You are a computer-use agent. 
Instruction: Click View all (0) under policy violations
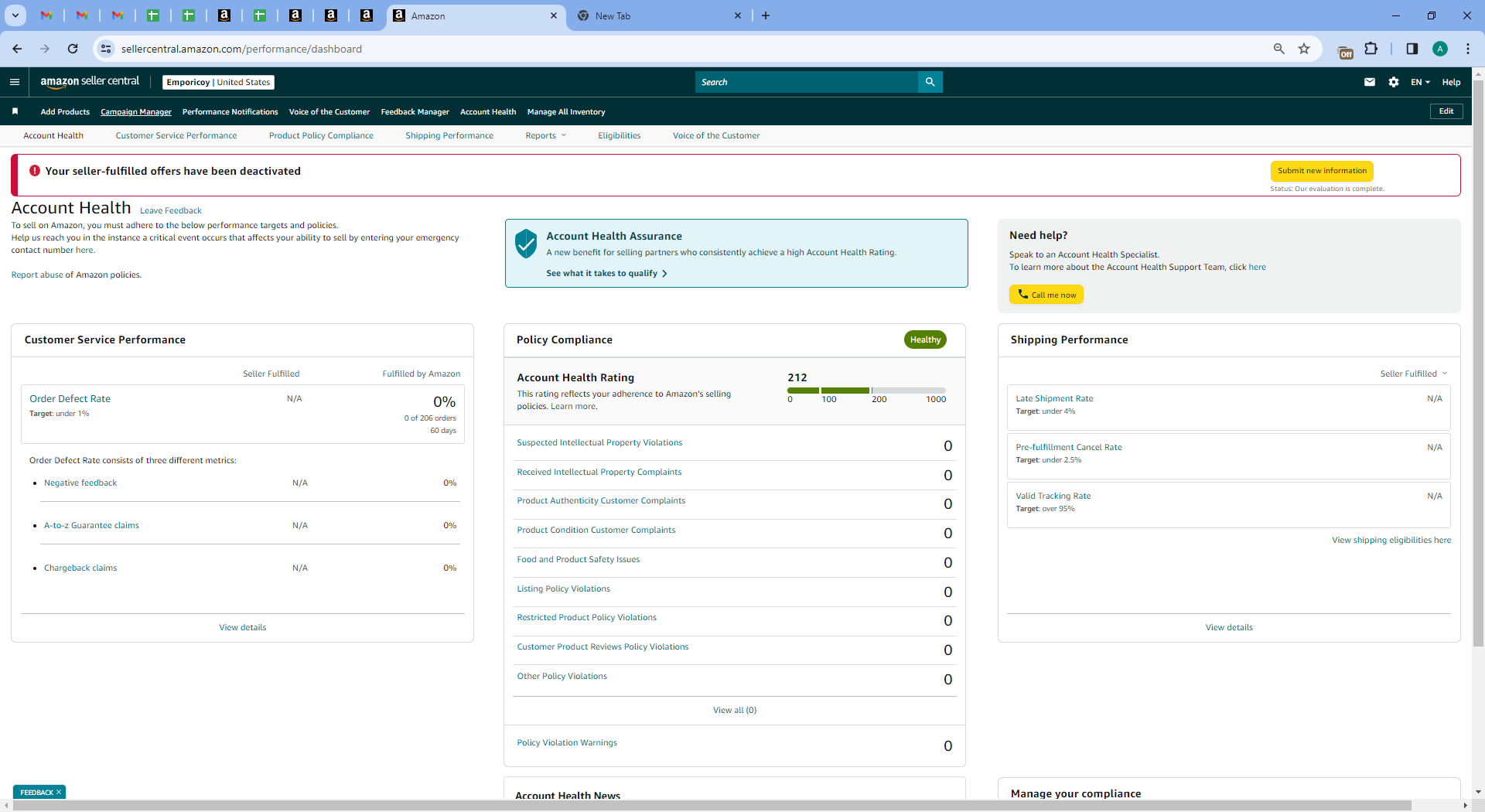click(x=735, y=710)
